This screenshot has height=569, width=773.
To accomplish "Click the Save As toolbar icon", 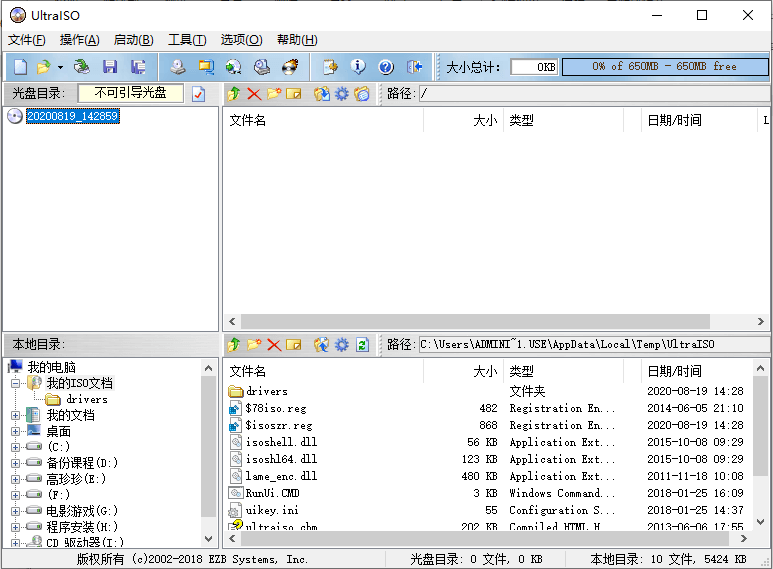I will pyautogui.click(x=138, y=67).
